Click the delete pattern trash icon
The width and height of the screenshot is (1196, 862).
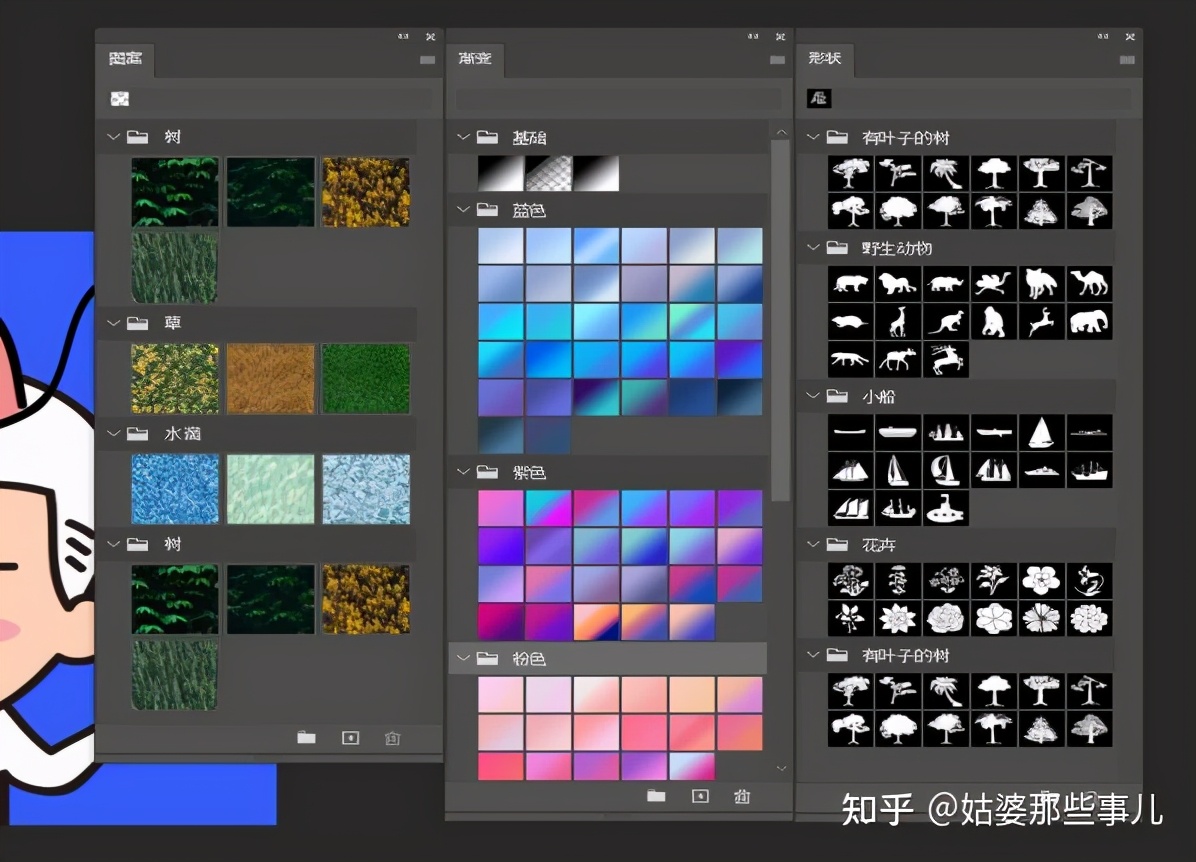click(x=391, y=737)
